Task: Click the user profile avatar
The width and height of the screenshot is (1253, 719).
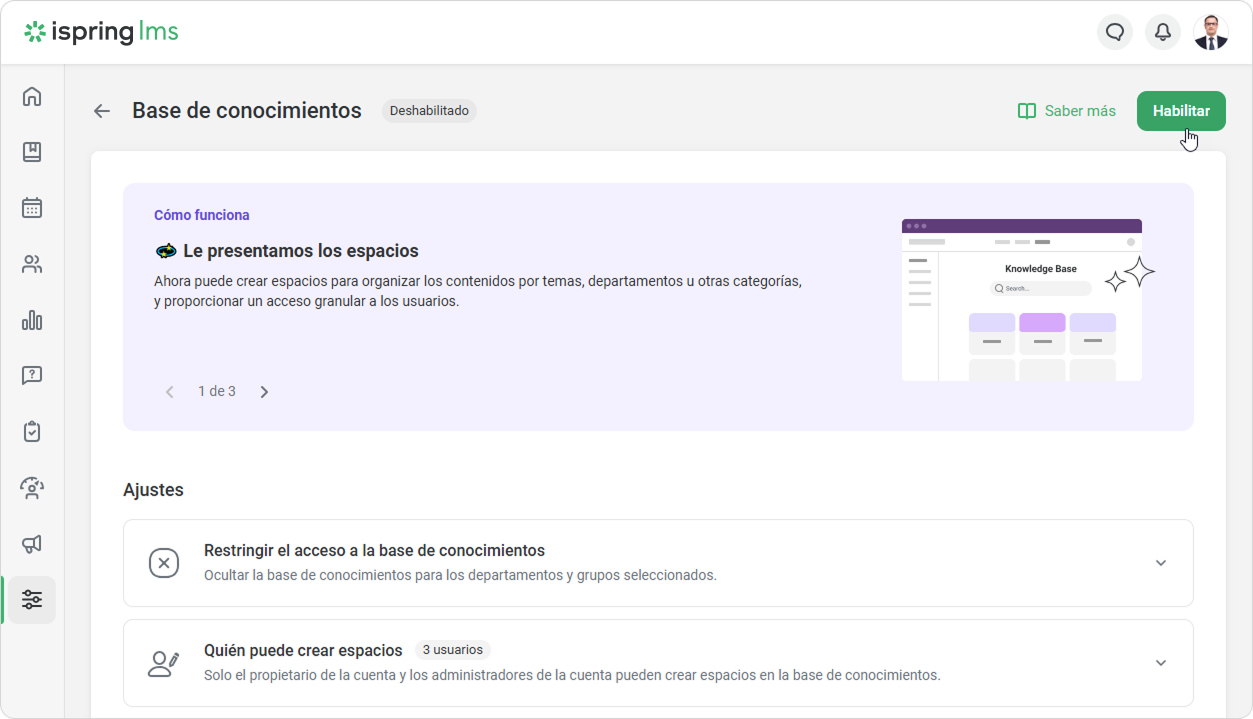Action: point(1211,32)
